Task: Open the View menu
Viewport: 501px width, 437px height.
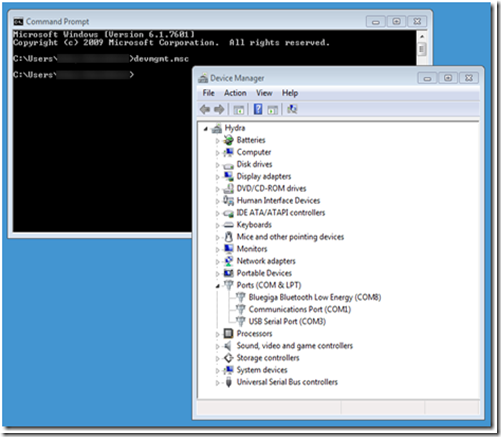Action: point(264,93)
